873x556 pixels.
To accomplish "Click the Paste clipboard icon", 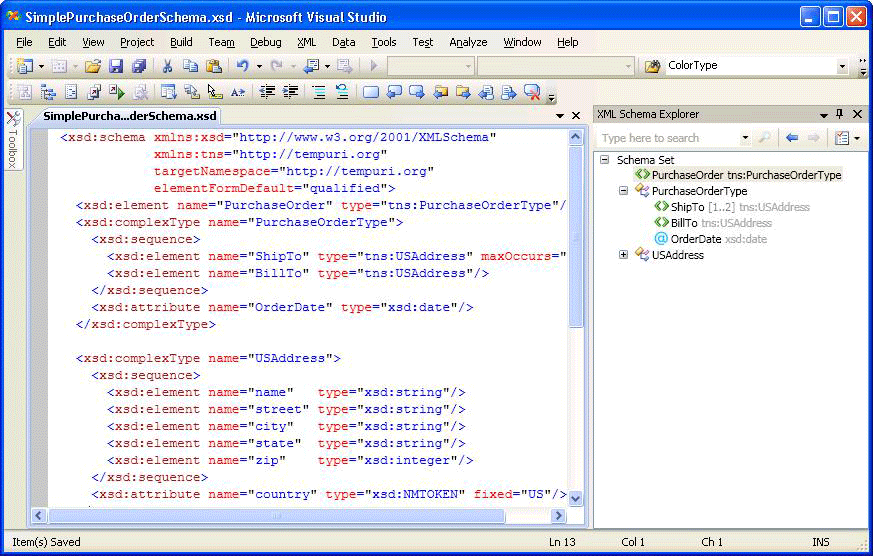I will [x=214, y=66].
